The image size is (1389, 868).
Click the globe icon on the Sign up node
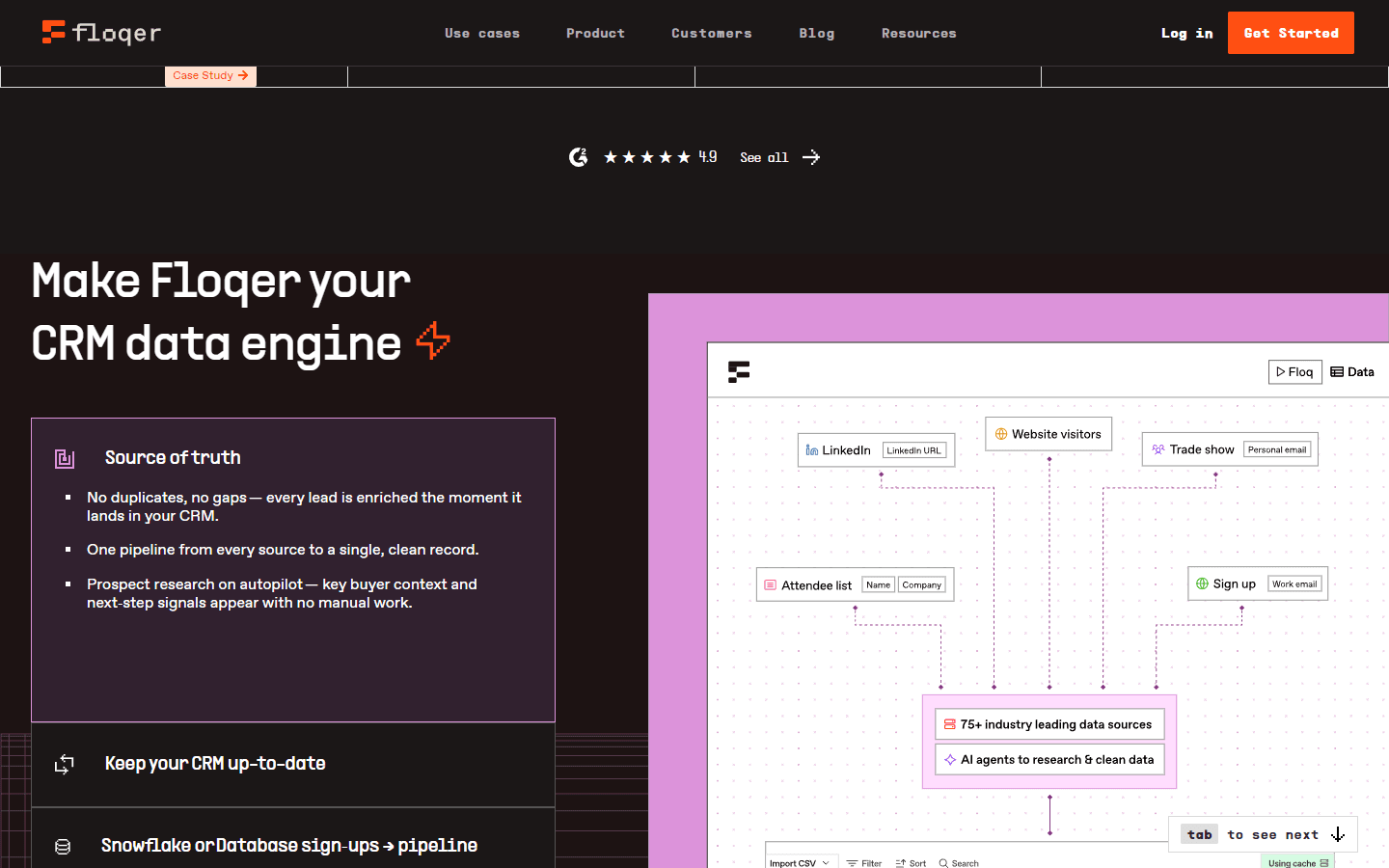1202,583
